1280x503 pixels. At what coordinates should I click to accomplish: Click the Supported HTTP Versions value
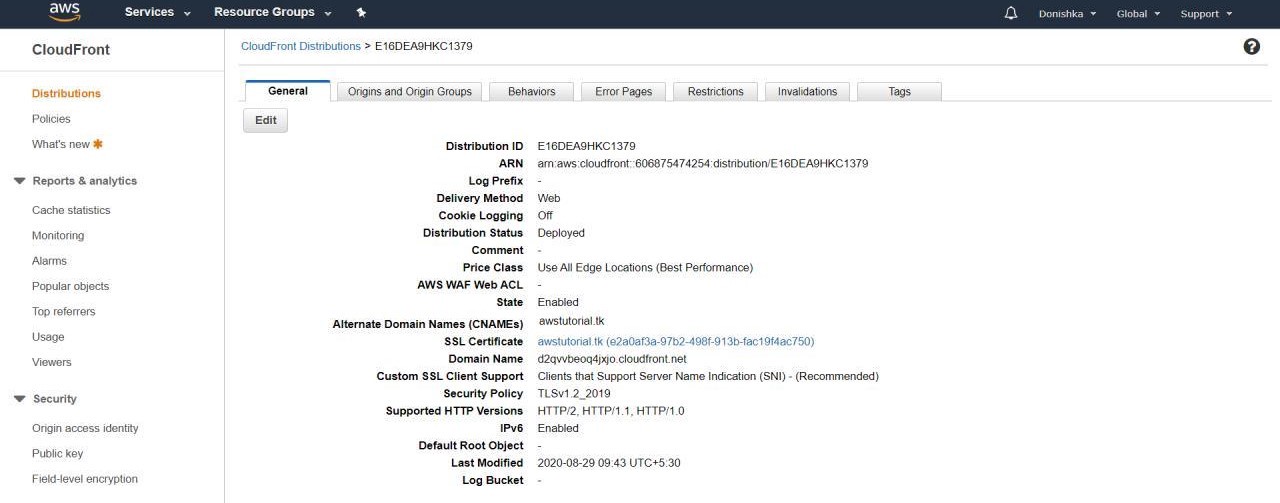point(611,411)
